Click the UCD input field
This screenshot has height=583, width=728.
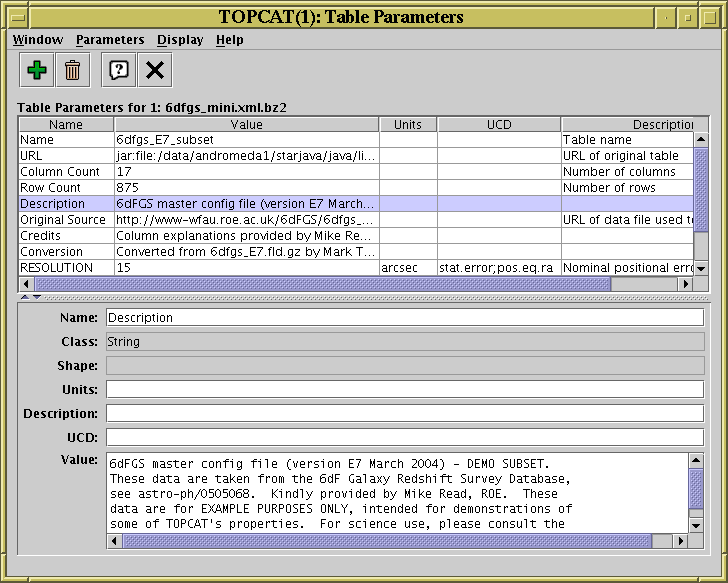tap(405, 437)
